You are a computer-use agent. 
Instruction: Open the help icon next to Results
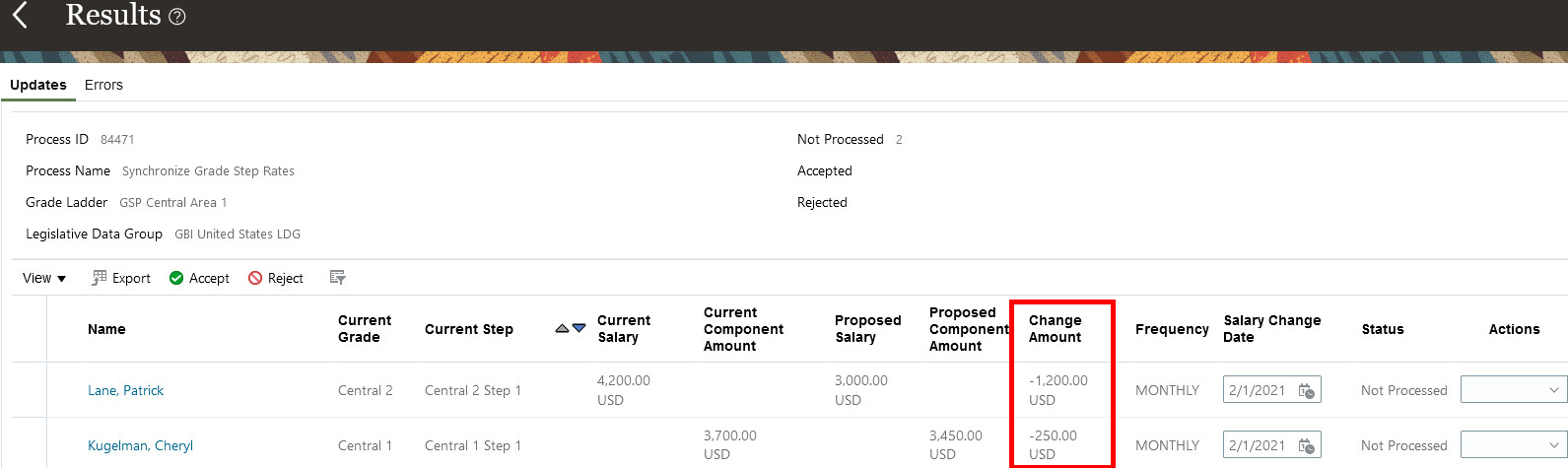(177, 17)
